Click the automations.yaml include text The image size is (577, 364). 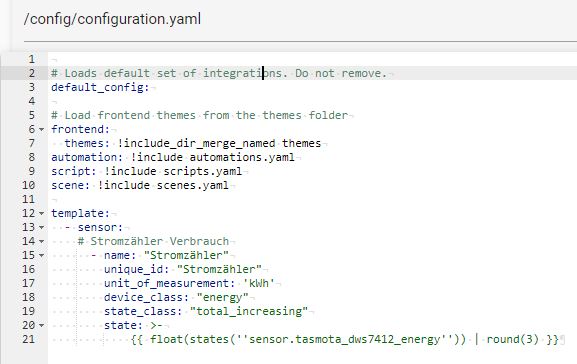tap(242, 157)
